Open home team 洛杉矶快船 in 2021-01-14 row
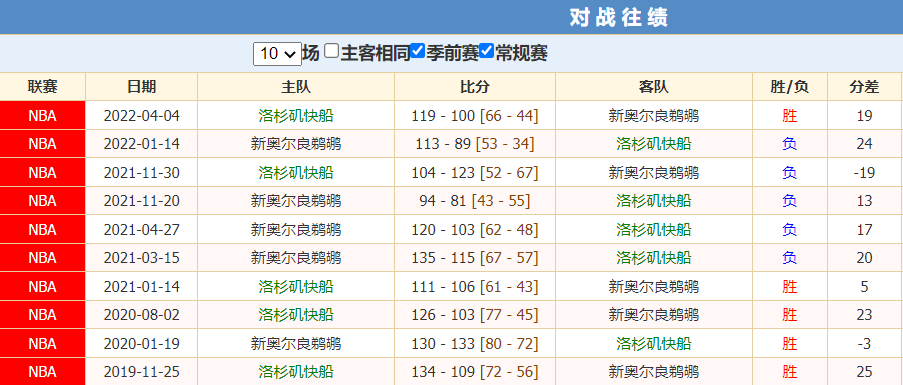The width and height of the screenshot is (903, 385). 296,287
